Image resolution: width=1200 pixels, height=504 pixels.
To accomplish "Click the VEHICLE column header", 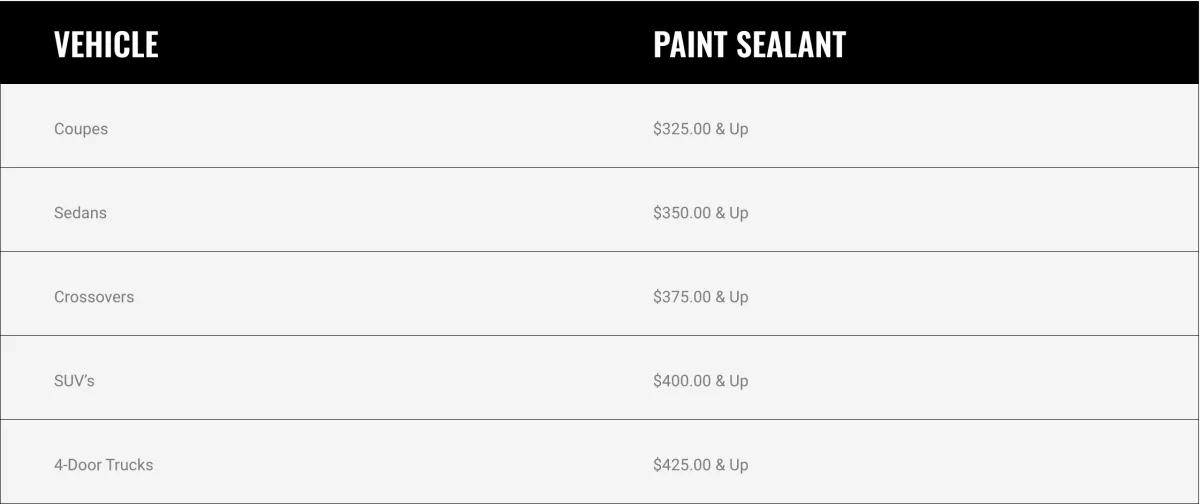I will tap(106, 44).
